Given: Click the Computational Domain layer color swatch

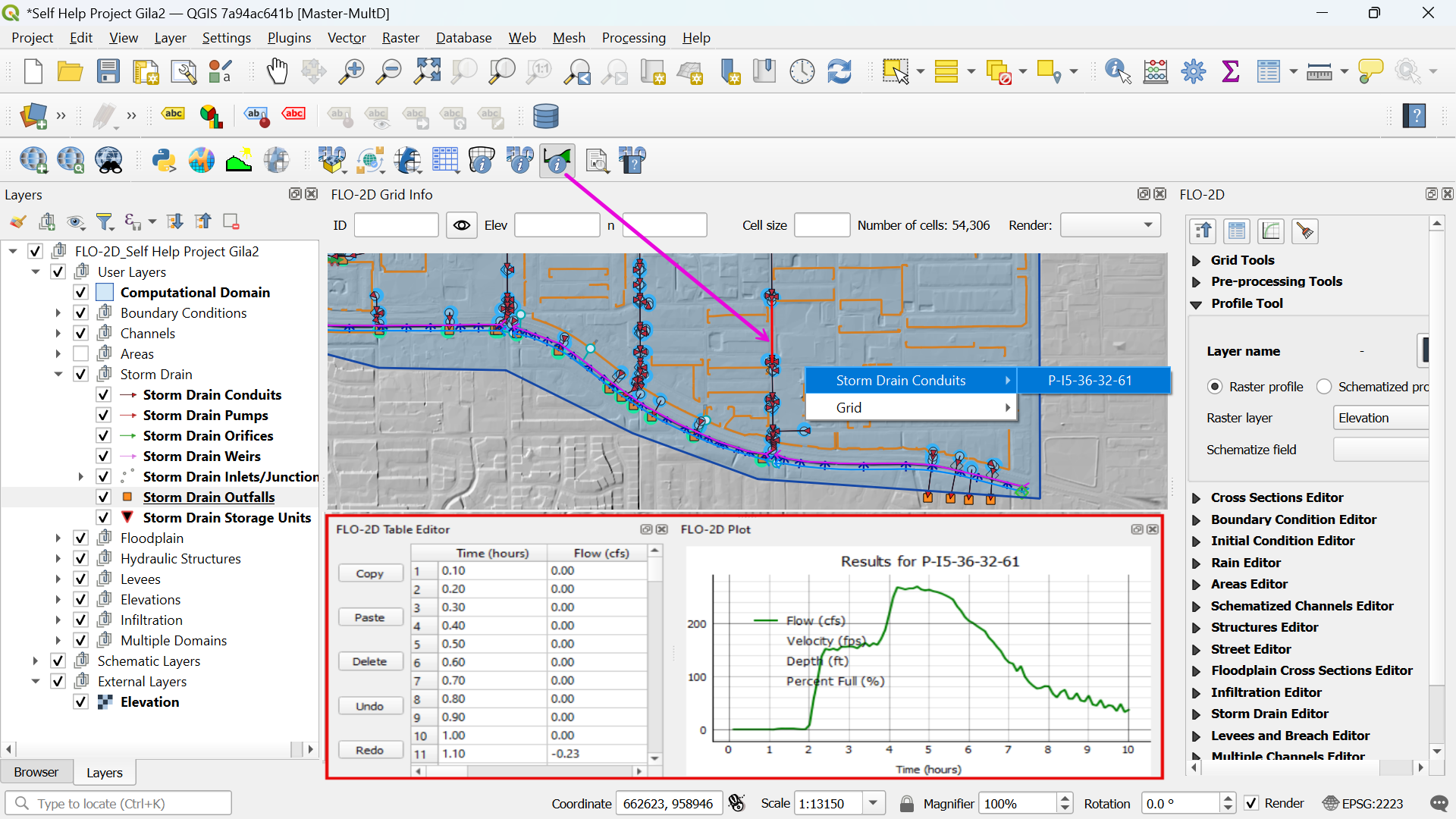Looking at the screenshot, I should (x=105, y=293).
